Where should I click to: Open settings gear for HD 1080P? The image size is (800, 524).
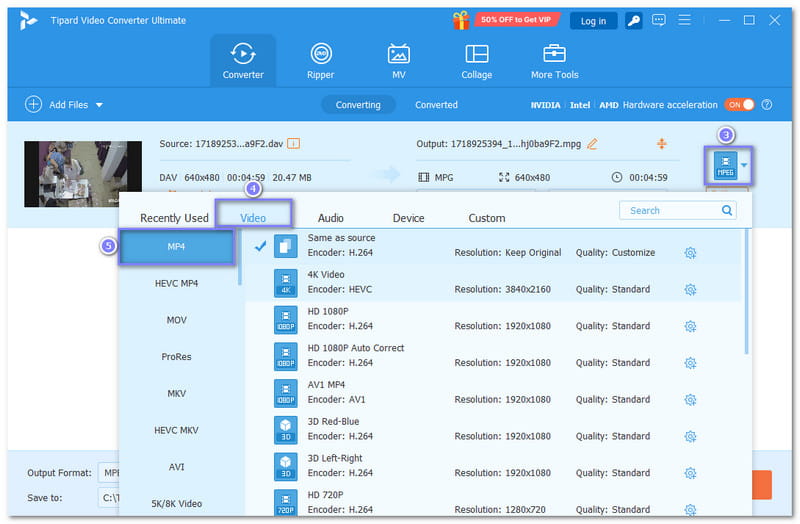click(690, 326)
